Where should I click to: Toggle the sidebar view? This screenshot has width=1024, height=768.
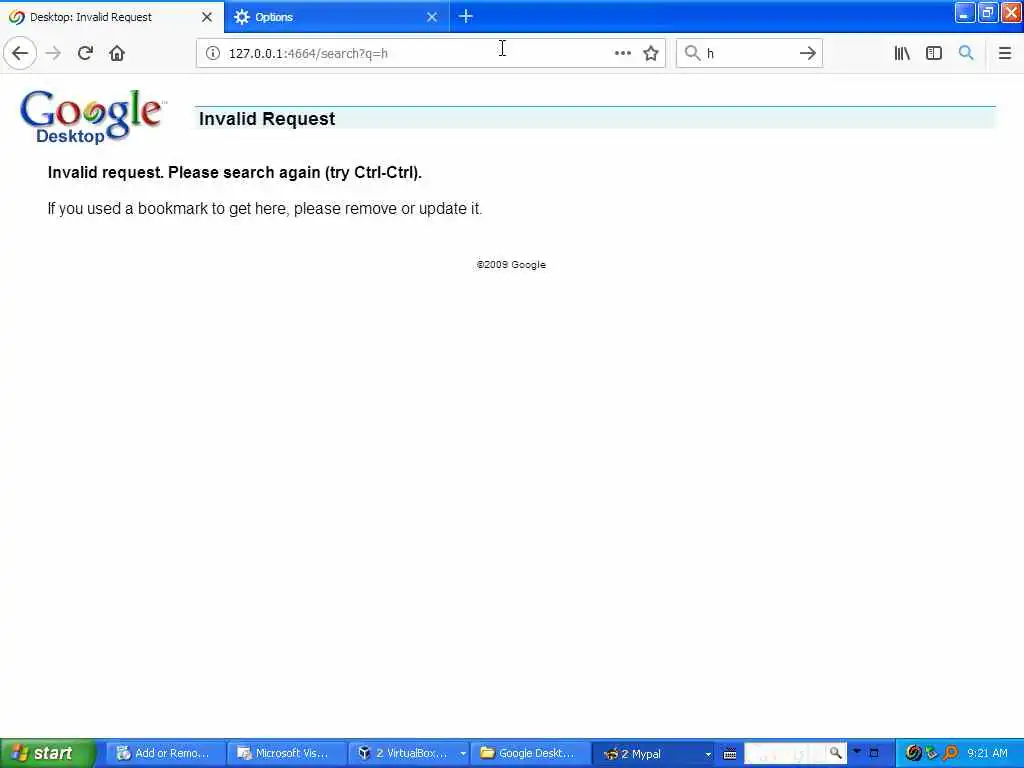point(934,53)
